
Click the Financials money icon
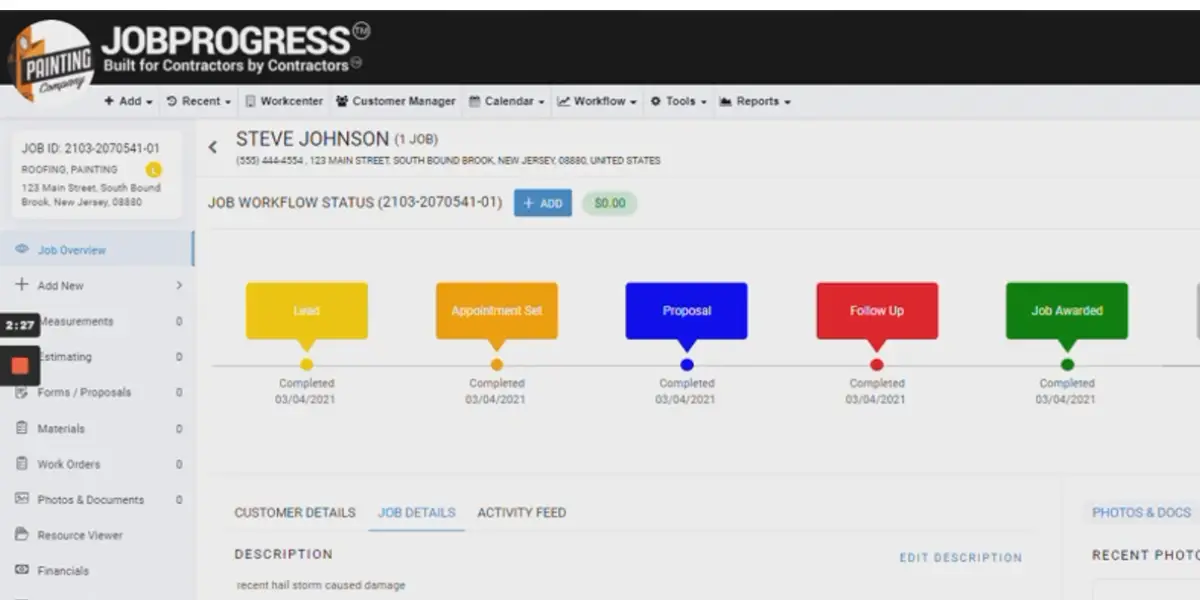coord(22,570)
